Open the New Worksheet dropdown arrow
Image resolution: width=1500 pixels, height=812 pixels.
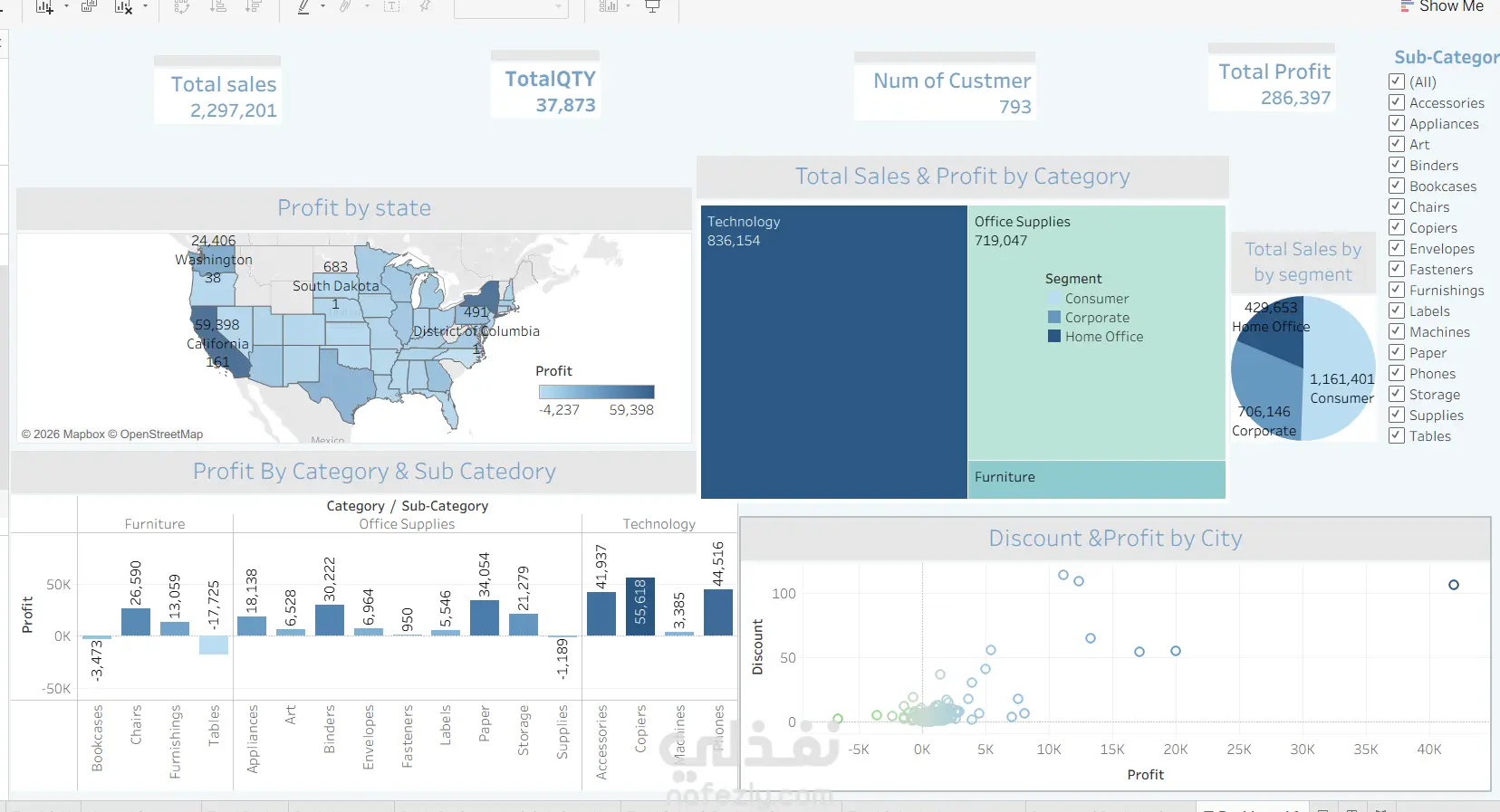click(66, 6)
